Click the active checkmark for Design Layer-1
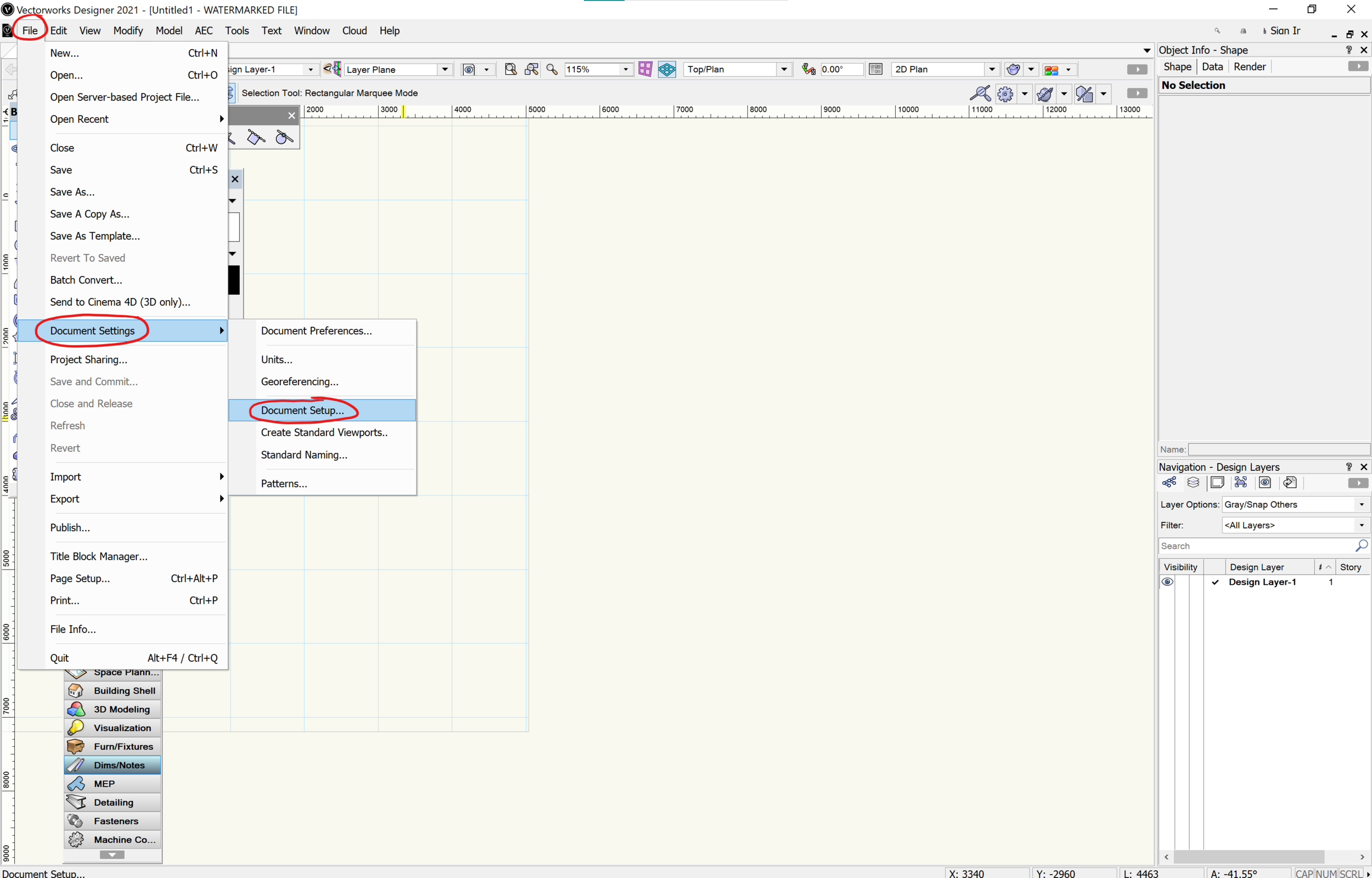Viewport: 1372px width, 878px height. pyautogui.click(x=1215, y=582)
